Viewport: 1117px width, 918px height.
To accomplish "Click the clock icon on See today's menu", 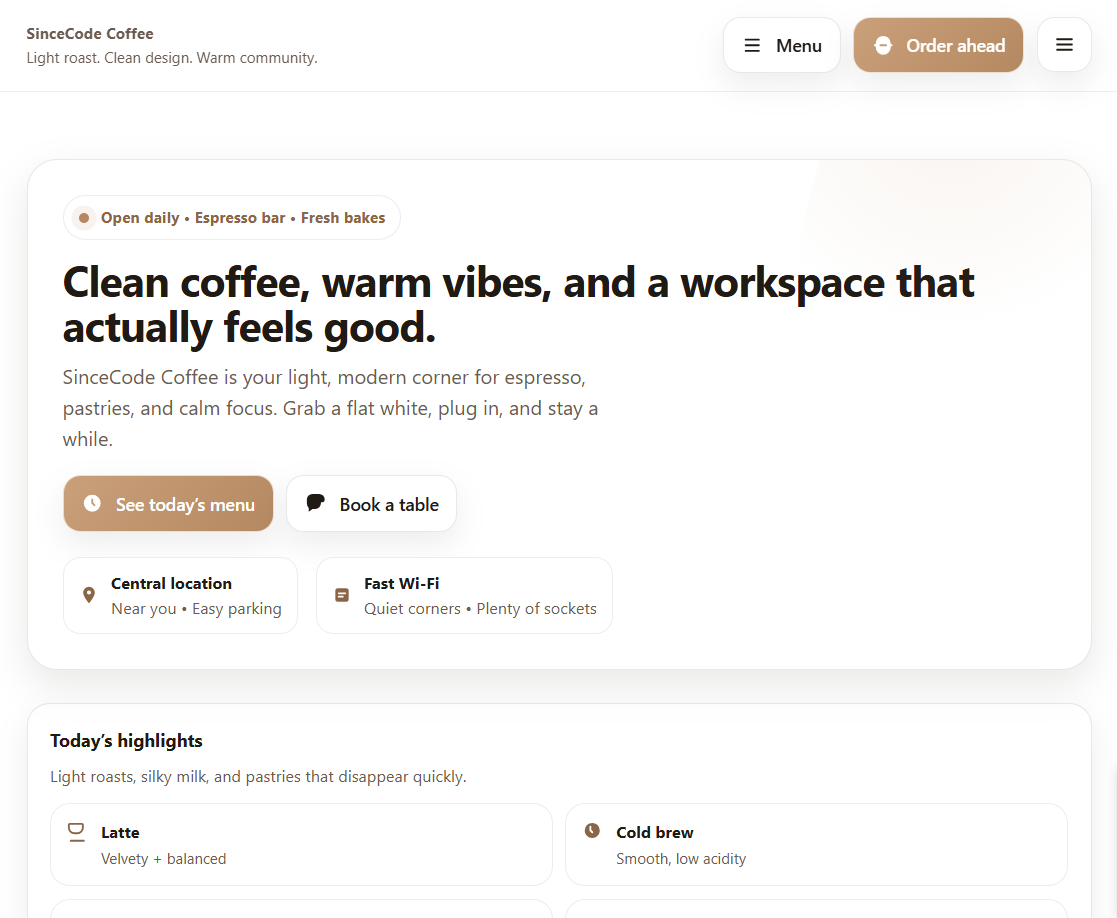I will coord(92,504).
